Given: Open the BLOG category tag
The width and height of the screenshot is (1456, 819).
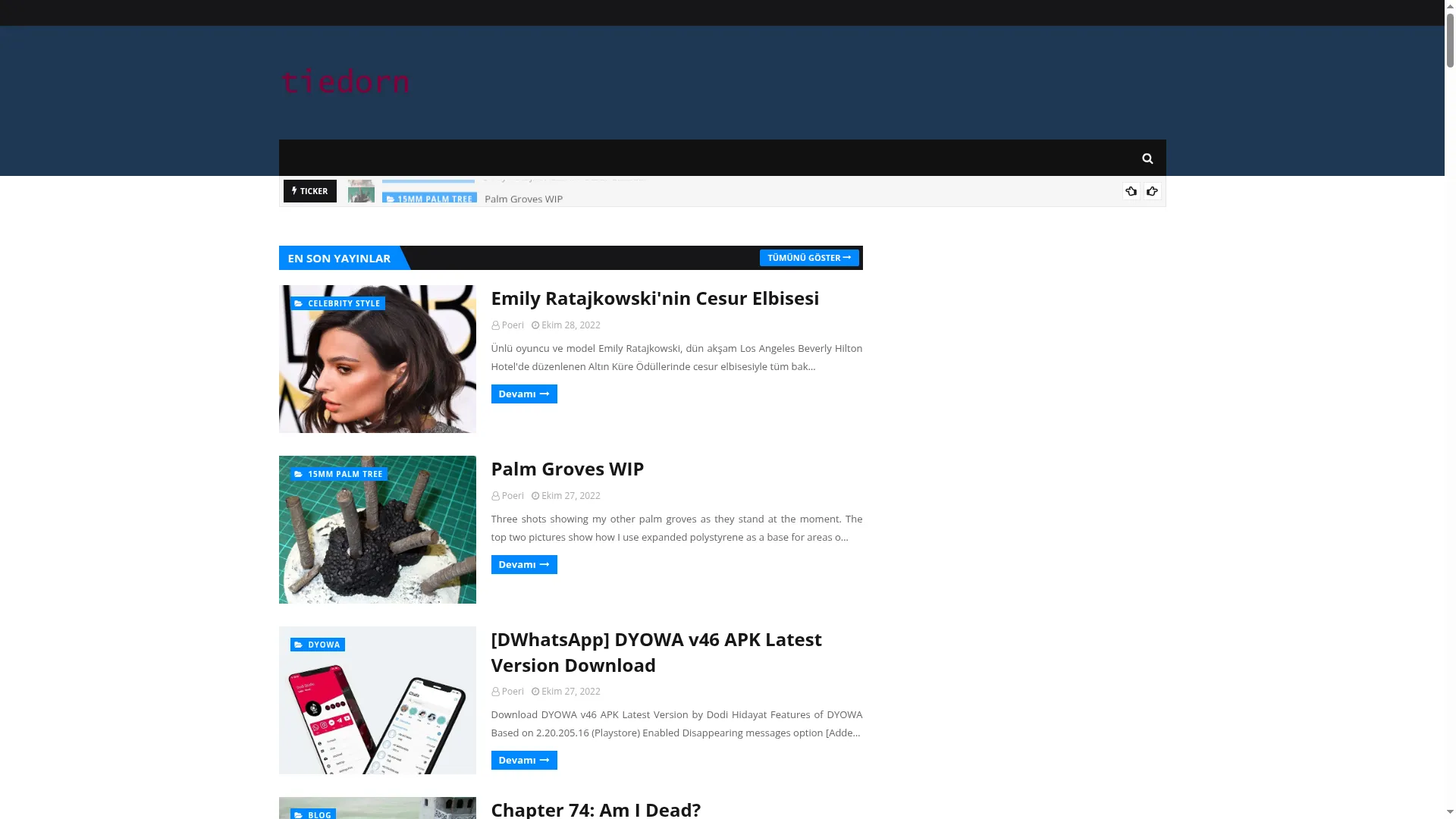Looking at the screenshot, I should click(x=312, y=814).
